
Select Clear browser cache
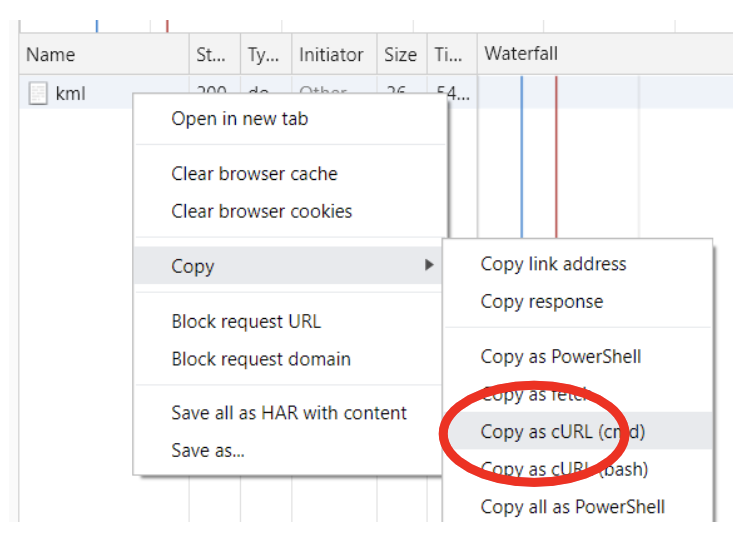pos(254,174)
